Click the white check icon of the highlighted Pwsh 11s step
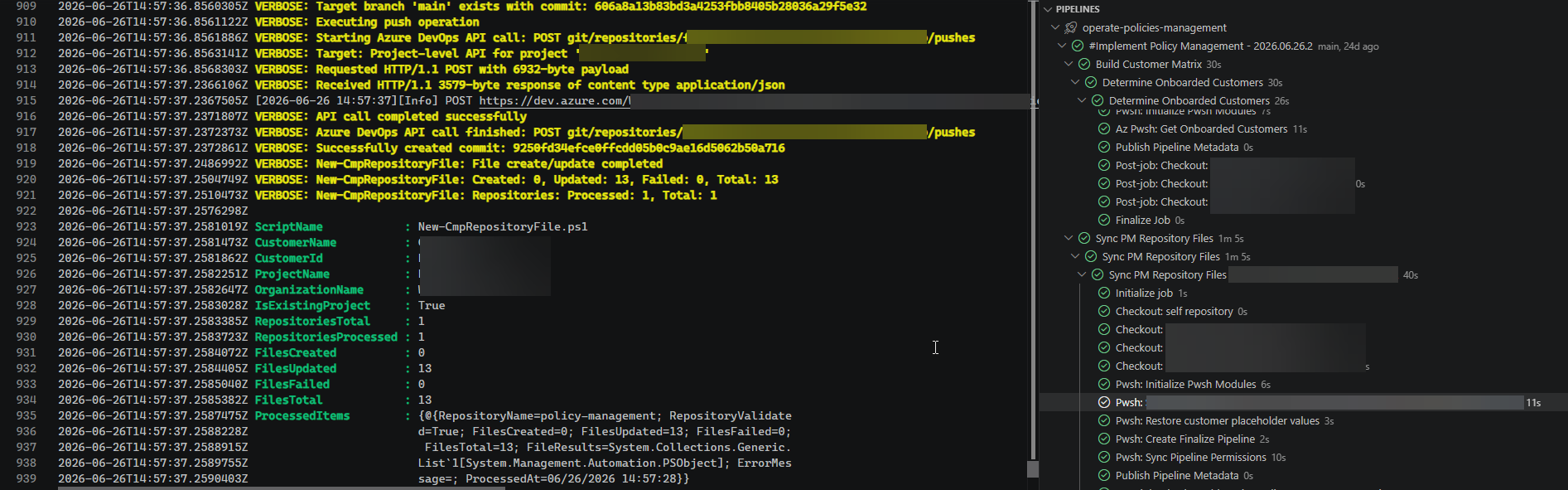This screenshot has height=490, width=1568. pos(1104,402)
